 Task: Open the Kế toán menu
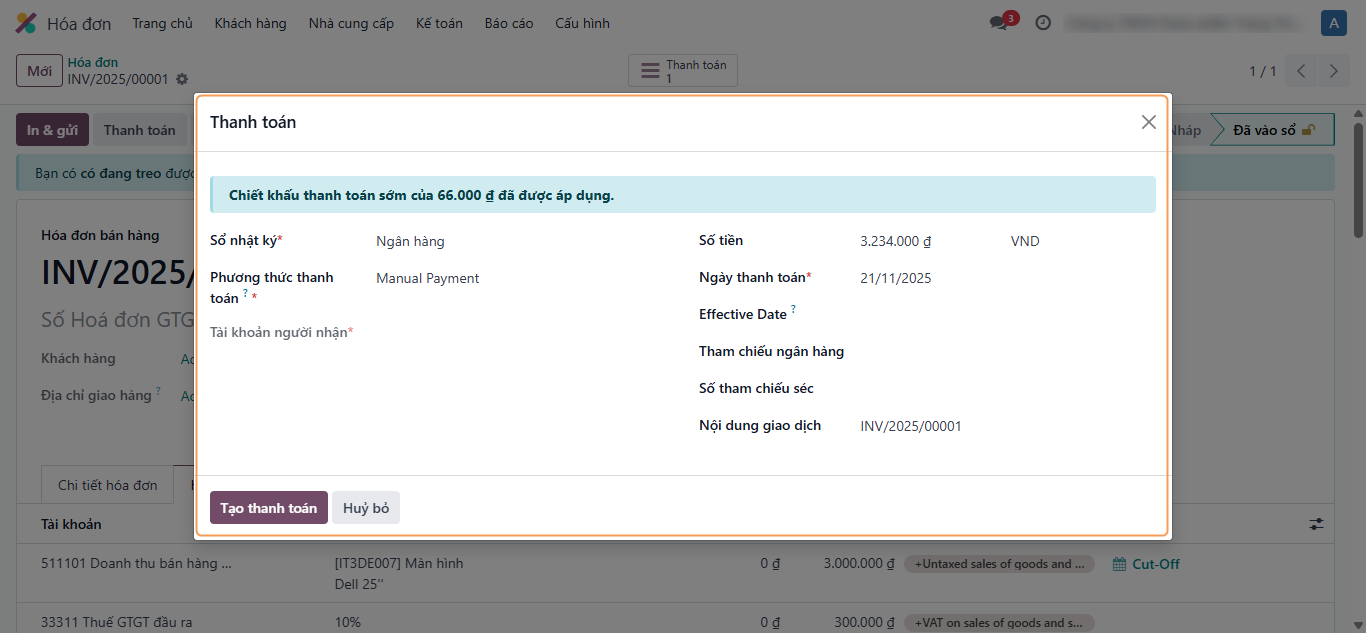coord(439,23)
